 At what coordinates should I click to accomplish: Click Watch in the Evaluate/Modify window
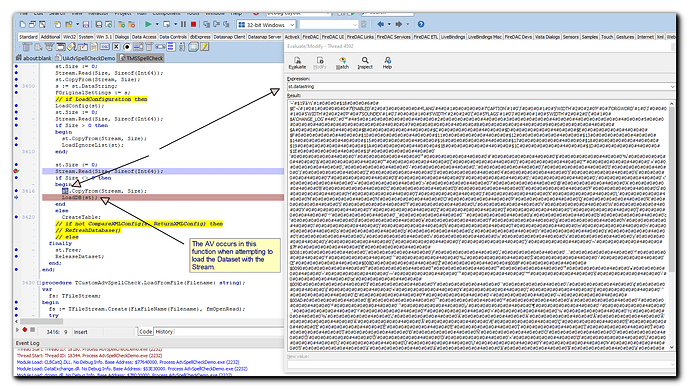(342, 63)
